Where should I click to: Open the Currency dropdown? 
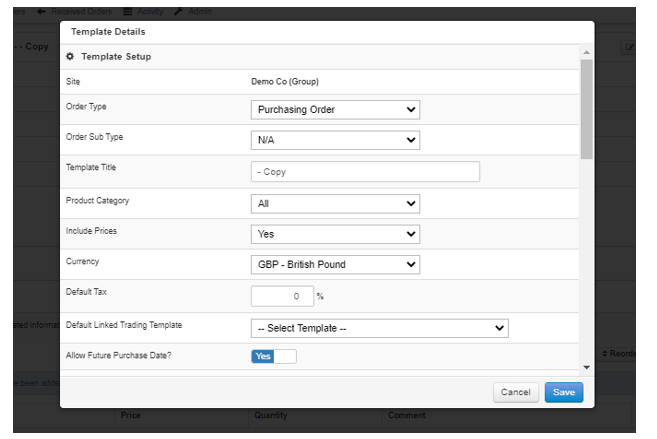(335, 265)
